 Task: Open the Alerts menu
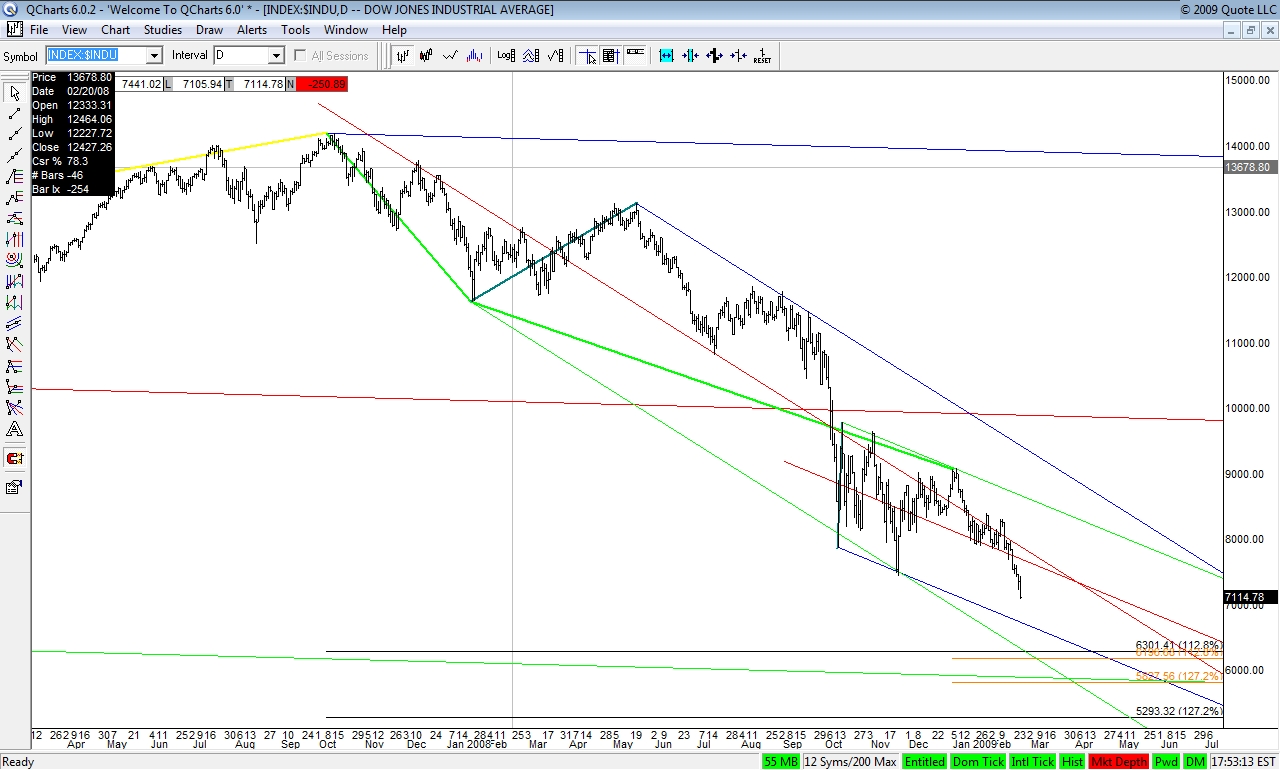(x=252, y=30)
